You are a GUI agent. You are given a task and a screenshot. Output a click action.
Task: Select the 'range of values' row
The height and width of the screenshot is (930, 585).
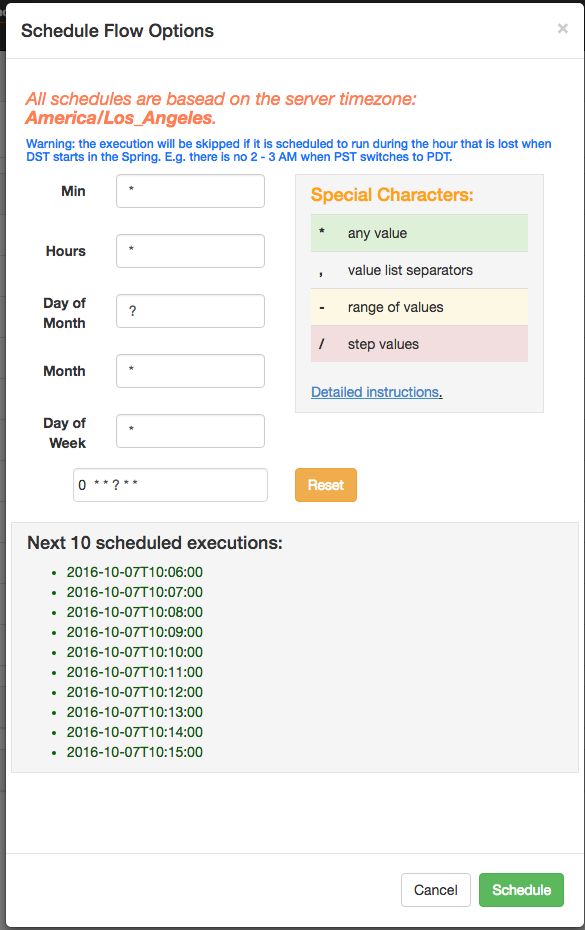pos(419,307)
